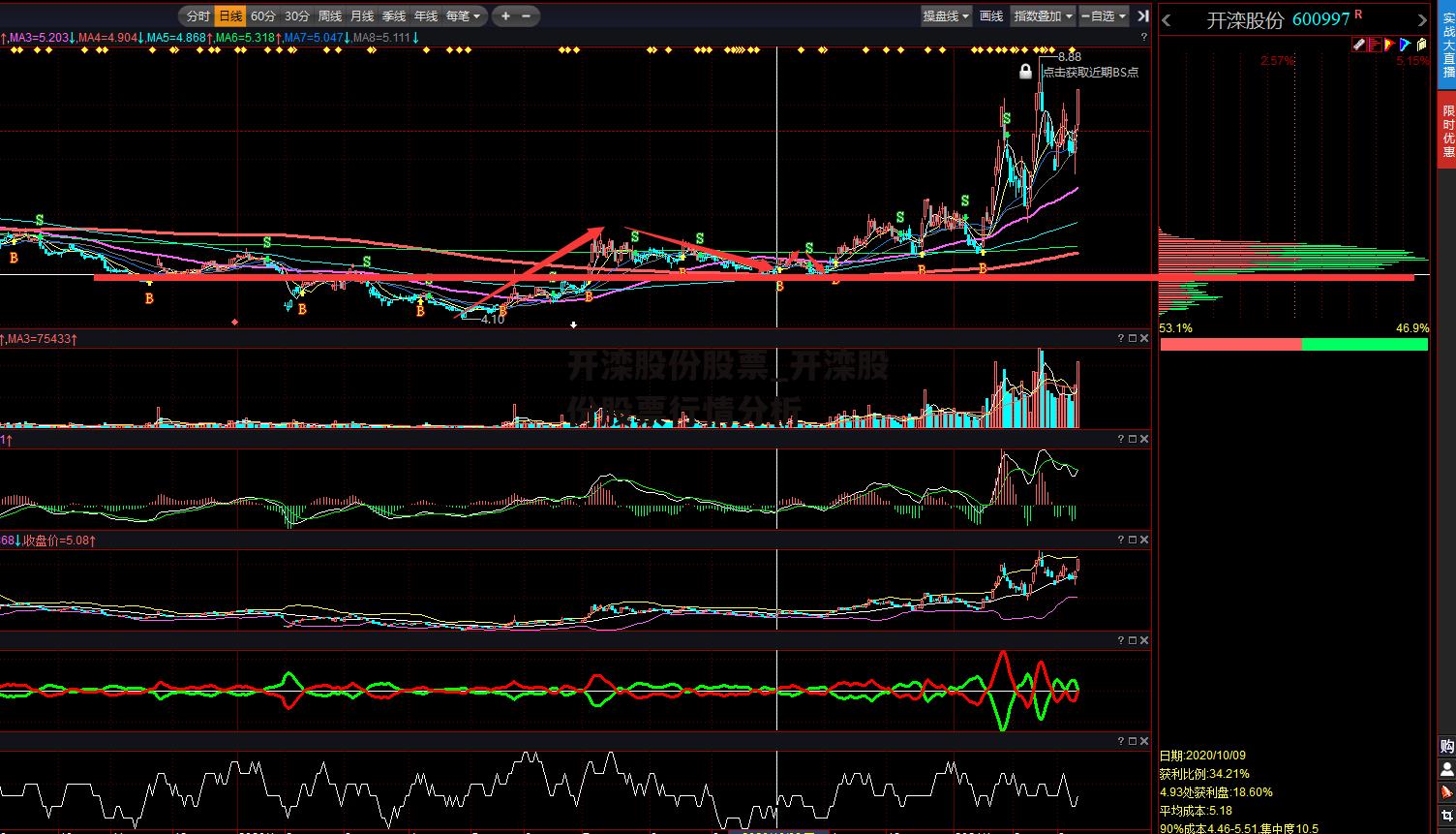Click the 获利比例:34.21% value line

1204,773
